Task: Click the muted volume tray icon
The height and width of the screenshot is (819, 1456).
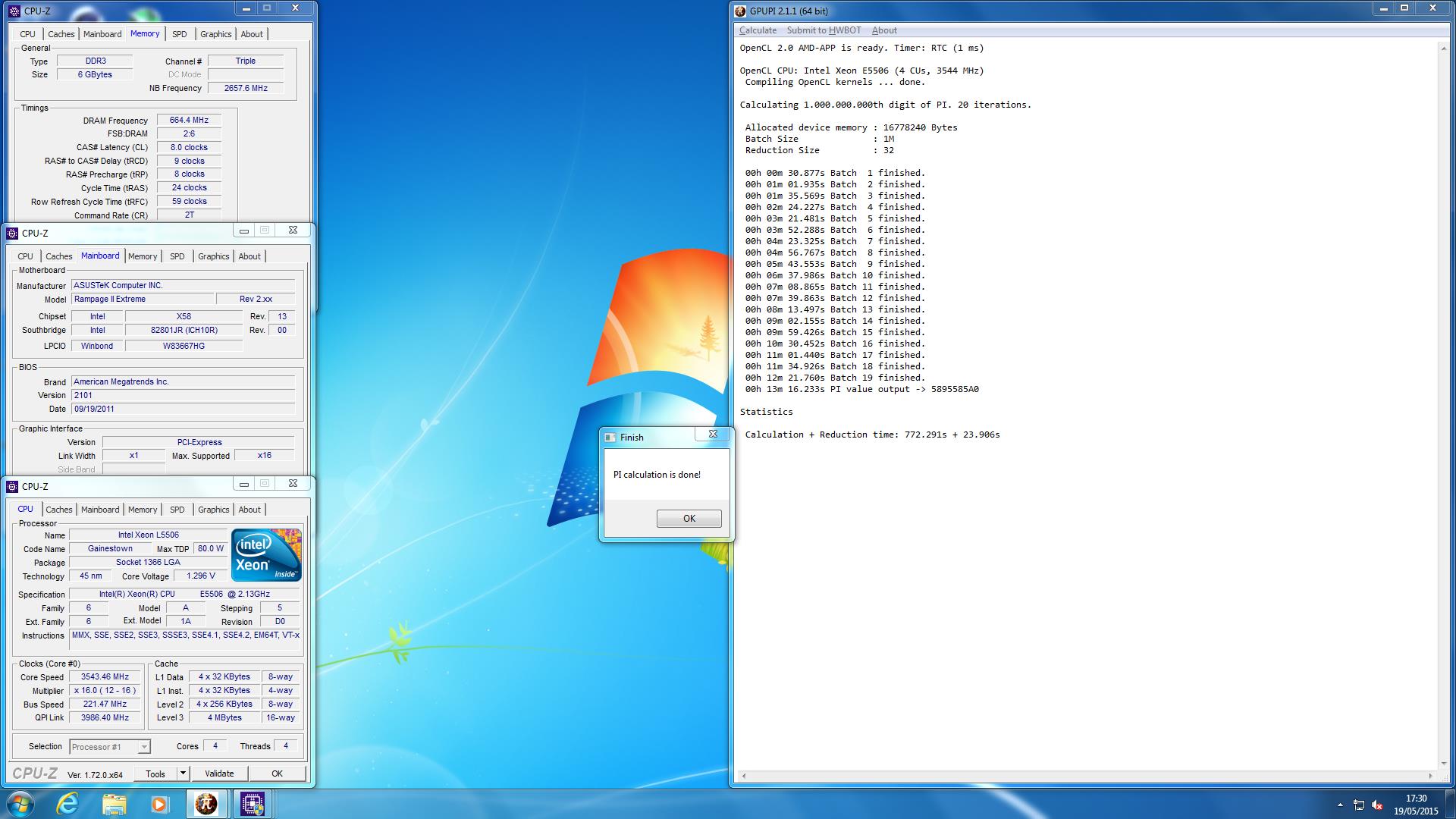Action: pos(1378,805)
